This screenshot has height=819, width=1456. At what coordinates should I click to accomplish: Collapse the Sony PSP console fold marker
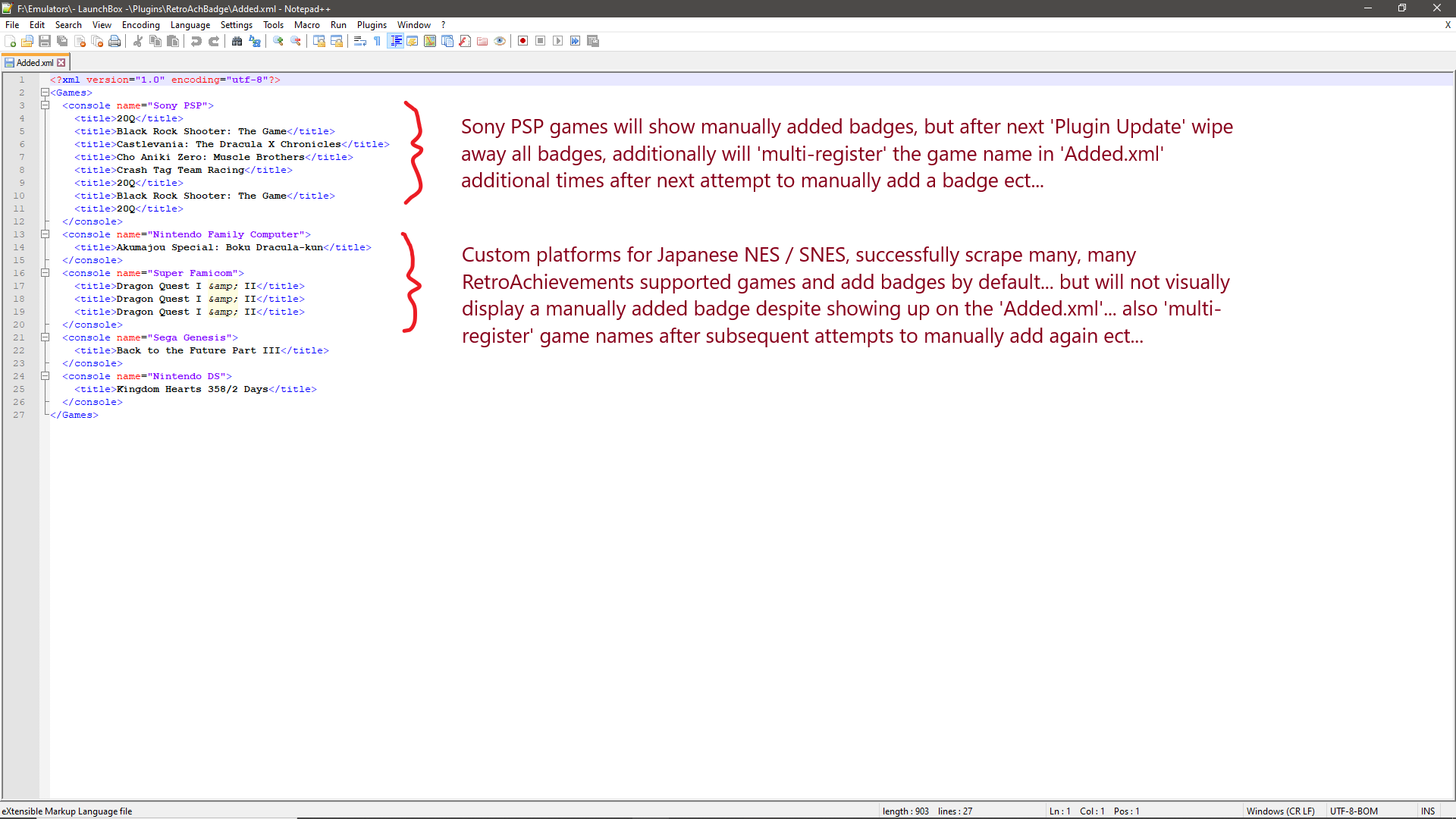(x=45, y=105)
